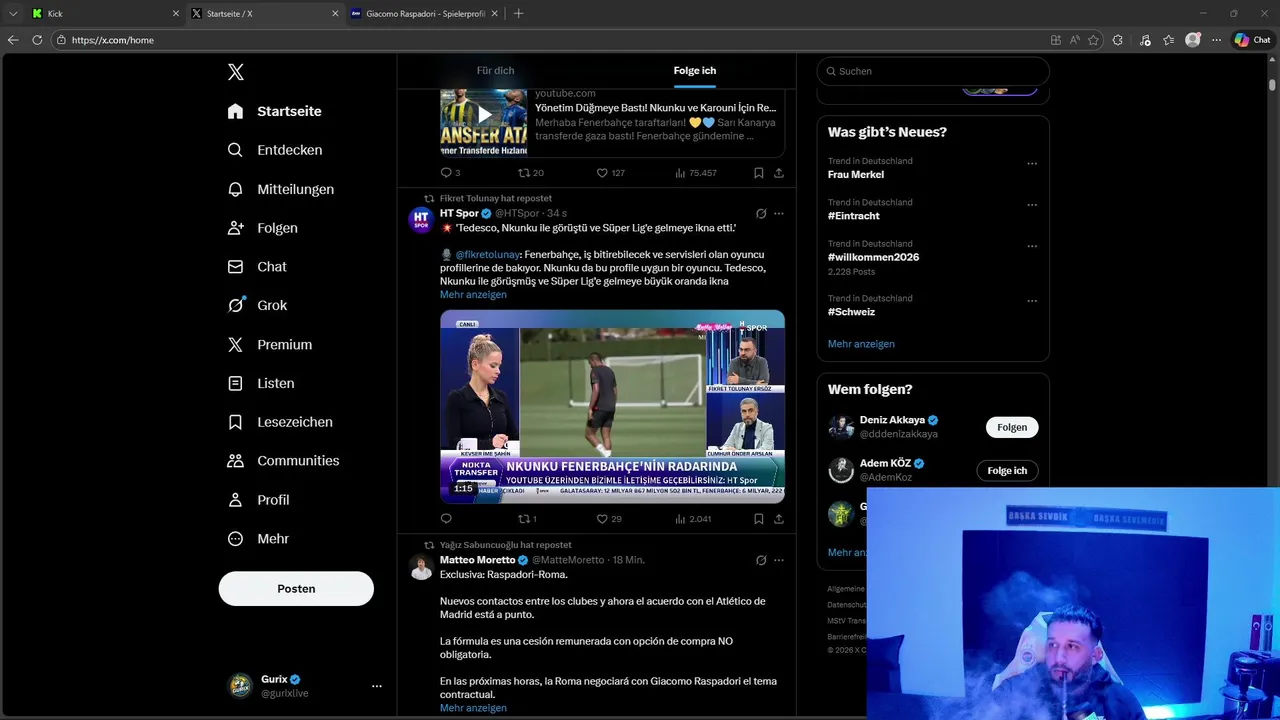Open Gurix account options menu

coord(377,686)
